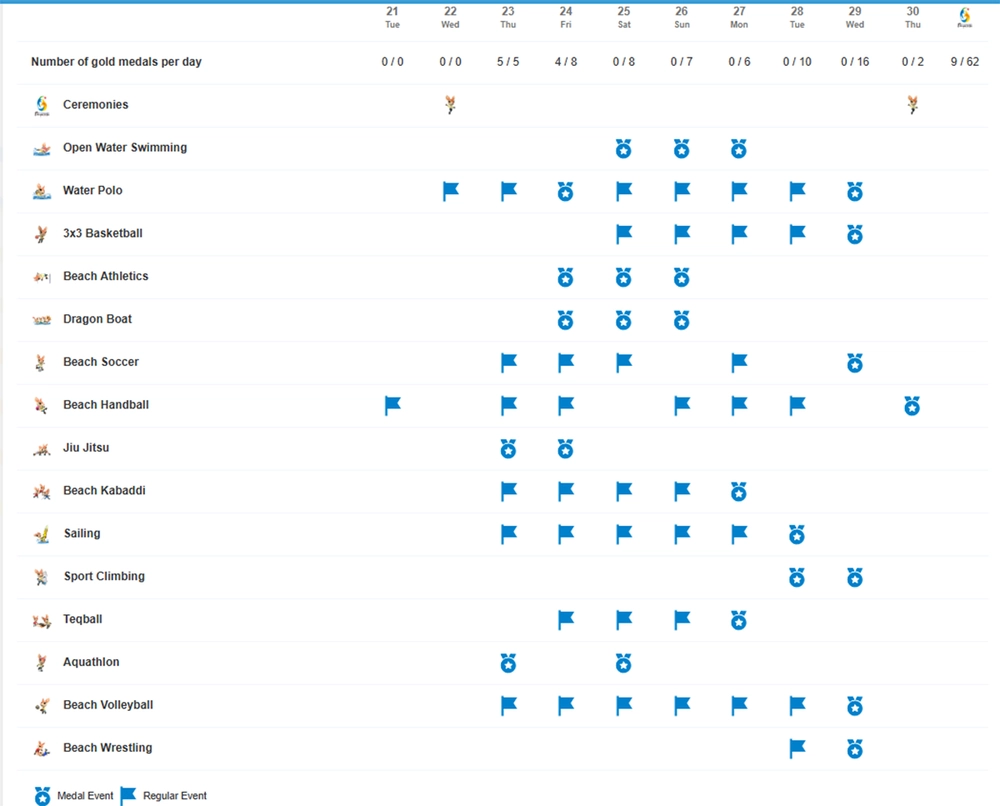The width and height of the screenshot is (1000, 806).
Task: Click Beach Wrestling flag on Tuesday 28
Action: click(797, 748)
